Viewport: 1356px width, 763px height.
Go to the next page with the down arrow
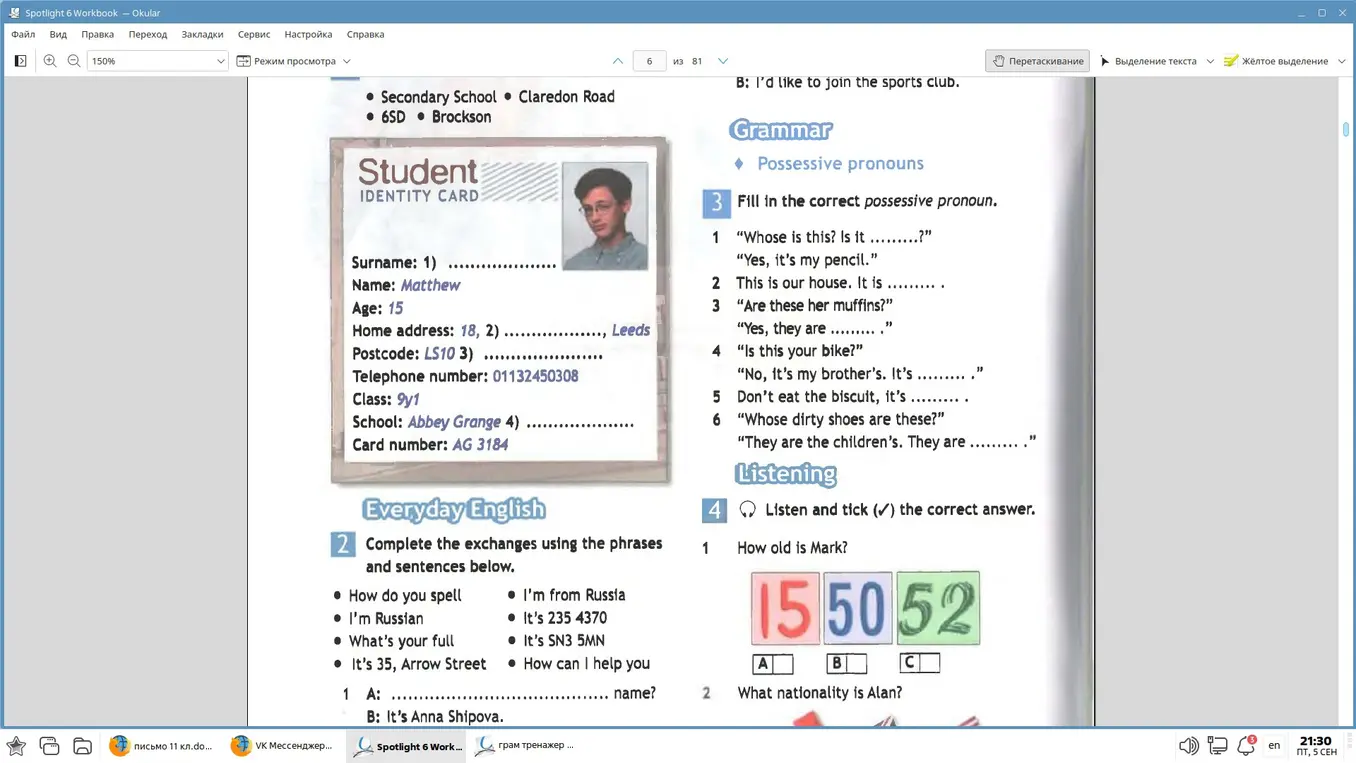(x=723, y=61)
